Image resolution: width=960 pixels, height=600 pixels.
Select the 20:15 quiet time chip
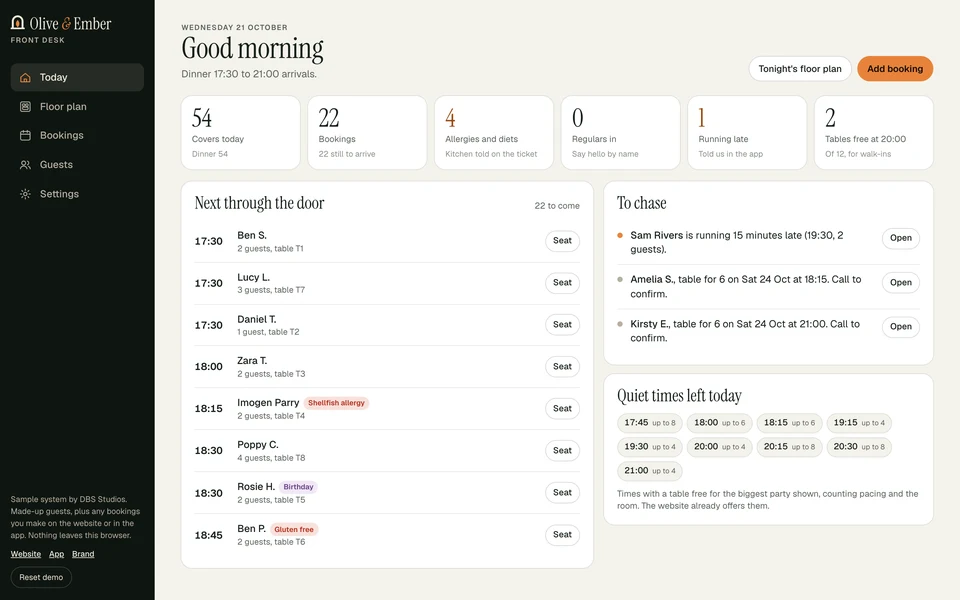pyautogui.click(x=789, y=447)
